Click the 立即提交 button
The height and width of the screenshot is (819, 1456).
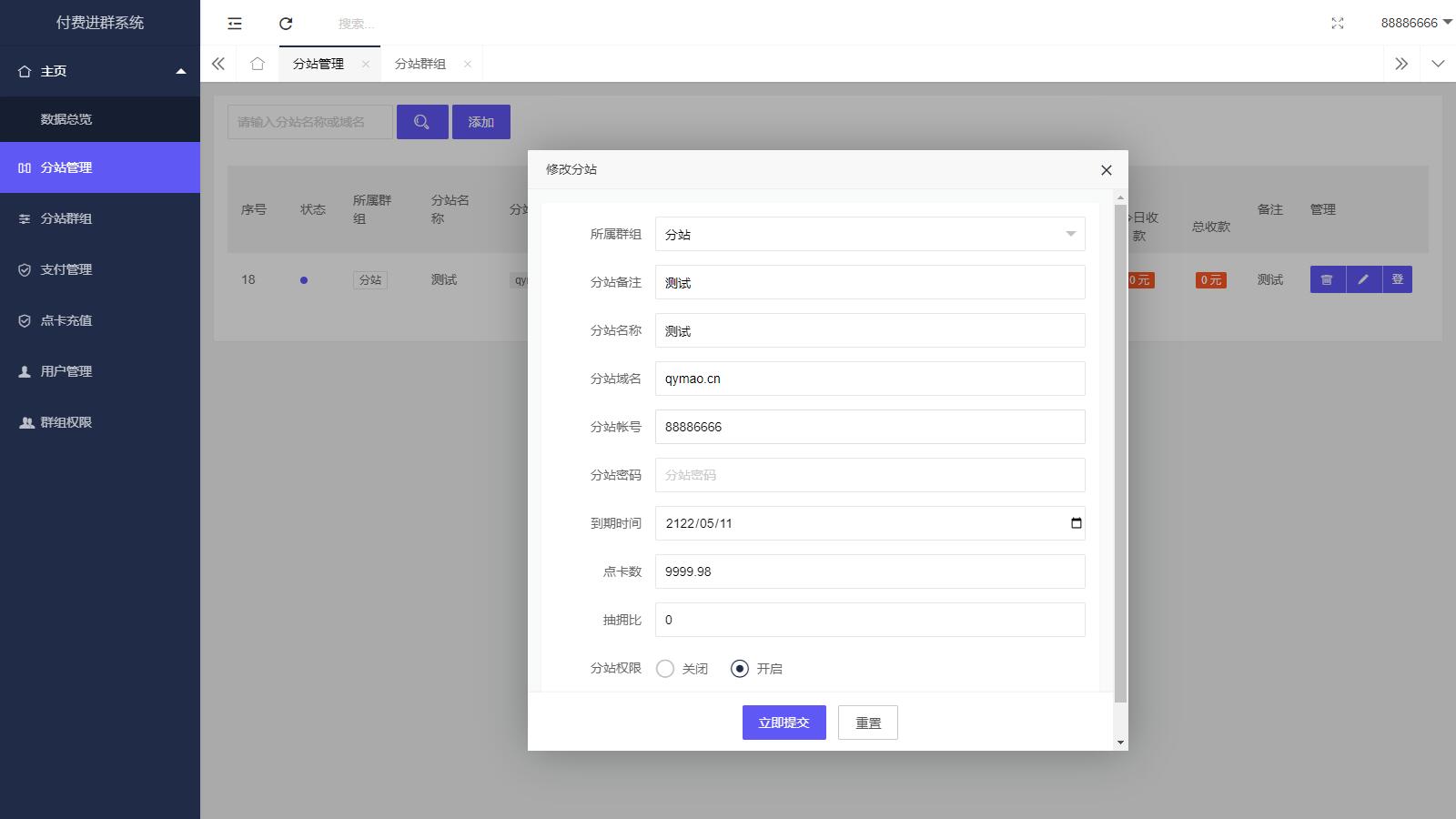[x=784, y=723]
